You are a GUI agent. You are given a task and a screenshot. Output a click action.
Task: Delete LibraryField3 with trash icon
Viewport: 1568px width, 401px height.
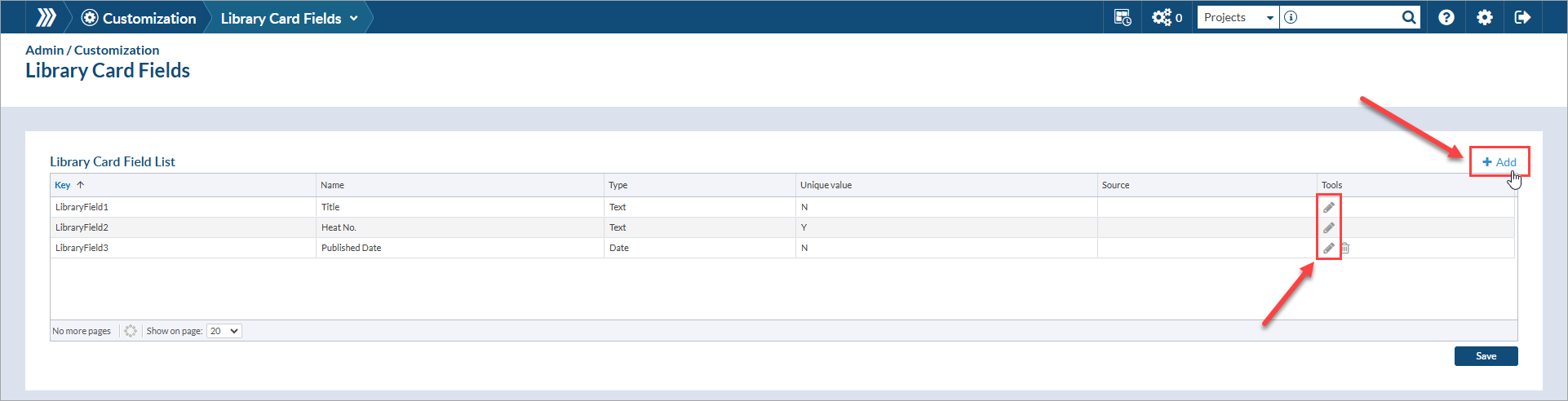pos(1345,248)
